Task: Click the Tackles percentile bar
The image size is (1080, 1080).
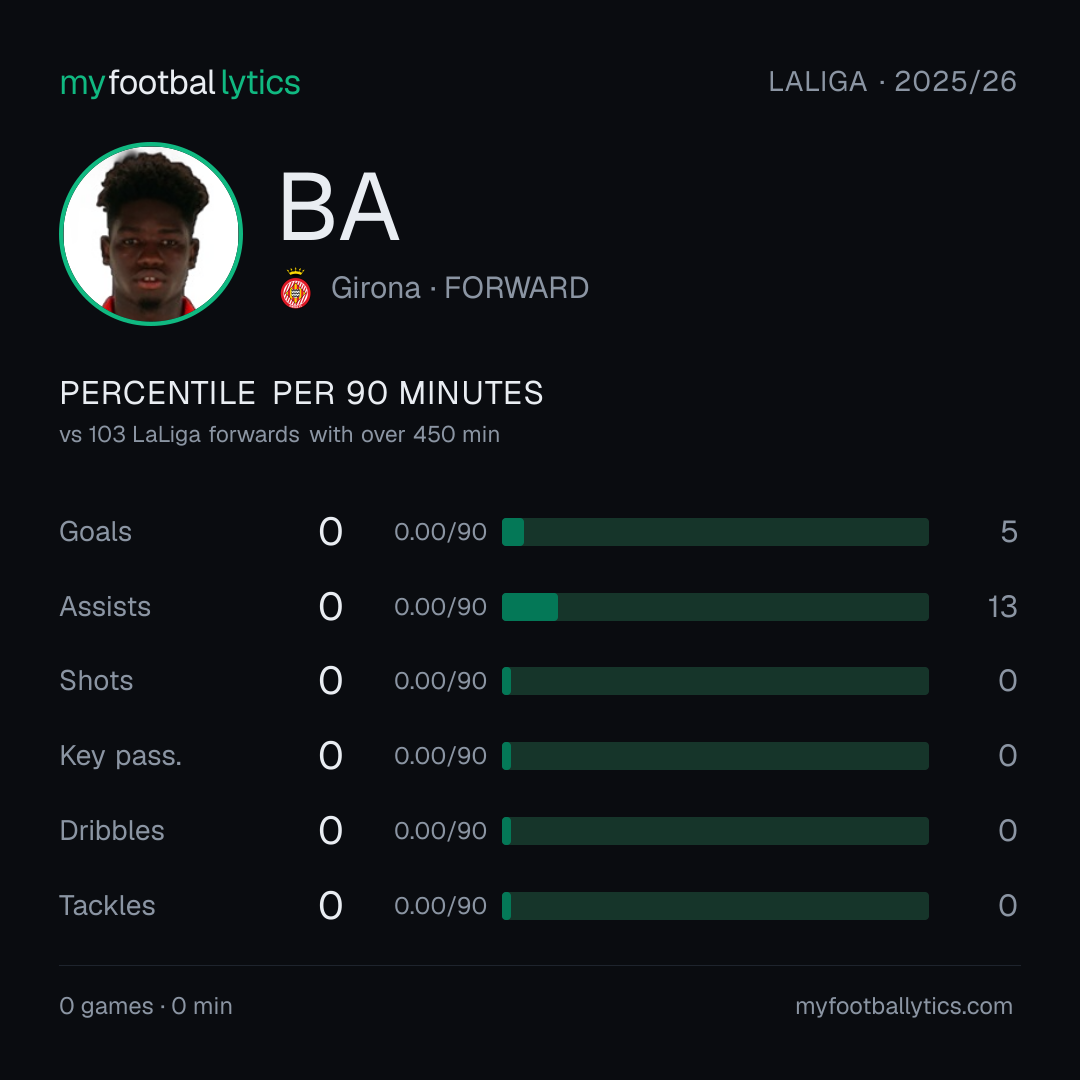Action: tap(715, 906)
